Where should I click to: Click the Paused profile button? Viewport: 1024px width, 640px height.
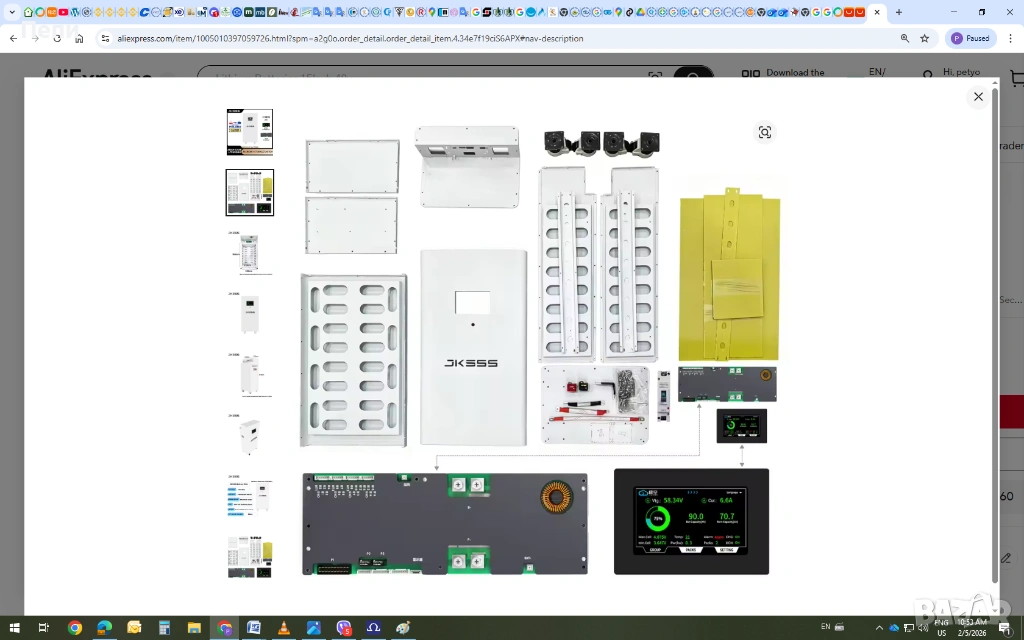point(970,38)
